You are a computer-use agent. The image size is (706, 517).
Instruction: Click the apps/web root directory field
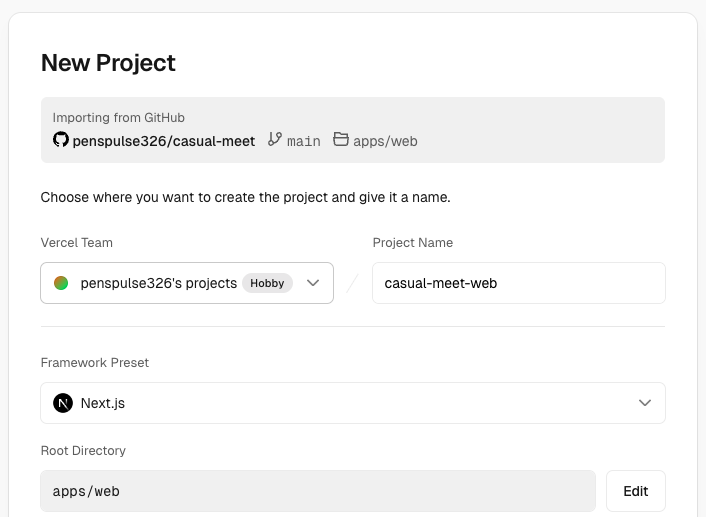[318, 491]
